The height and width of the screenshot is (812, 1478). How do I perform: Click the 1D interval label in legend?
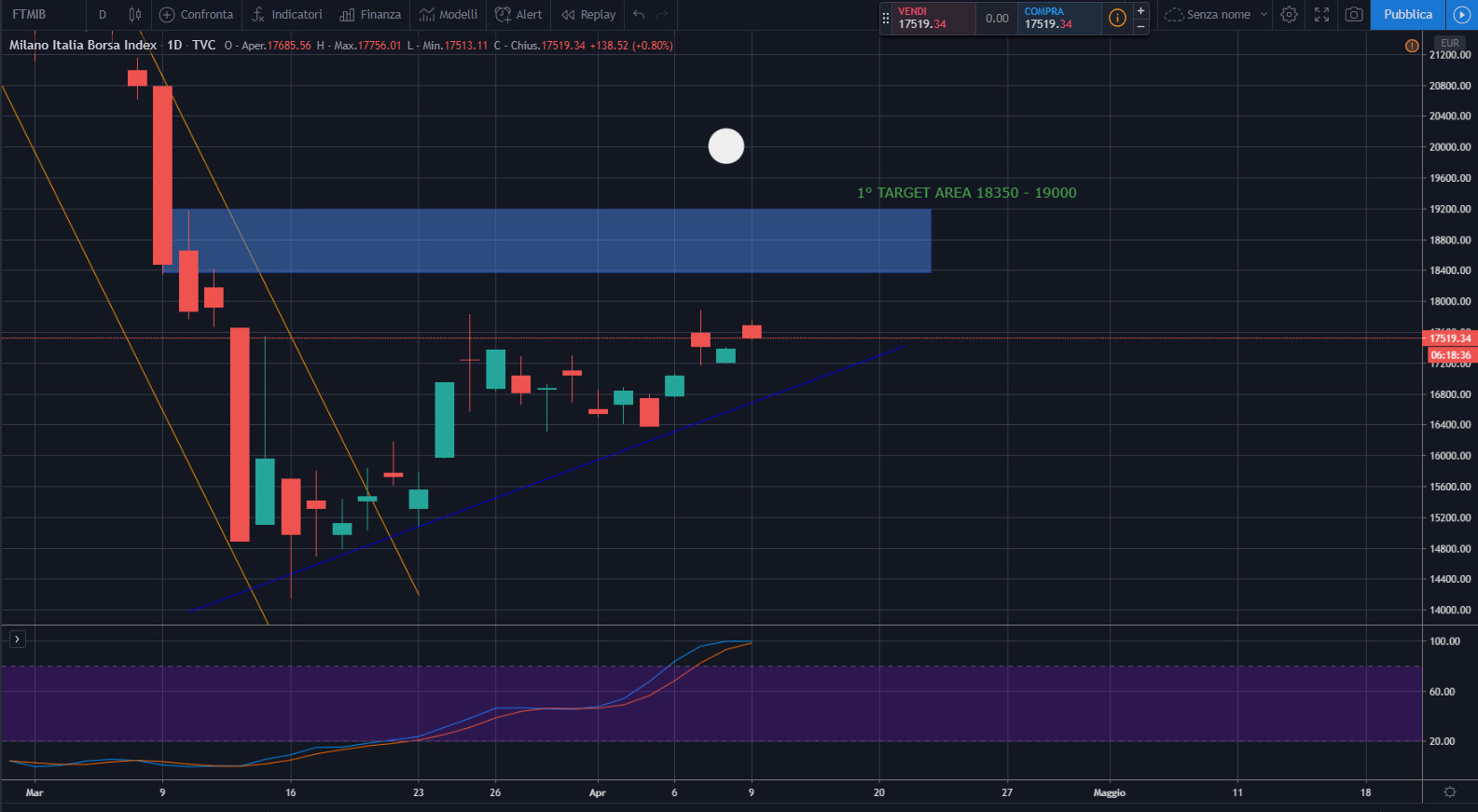coord(174,45)
